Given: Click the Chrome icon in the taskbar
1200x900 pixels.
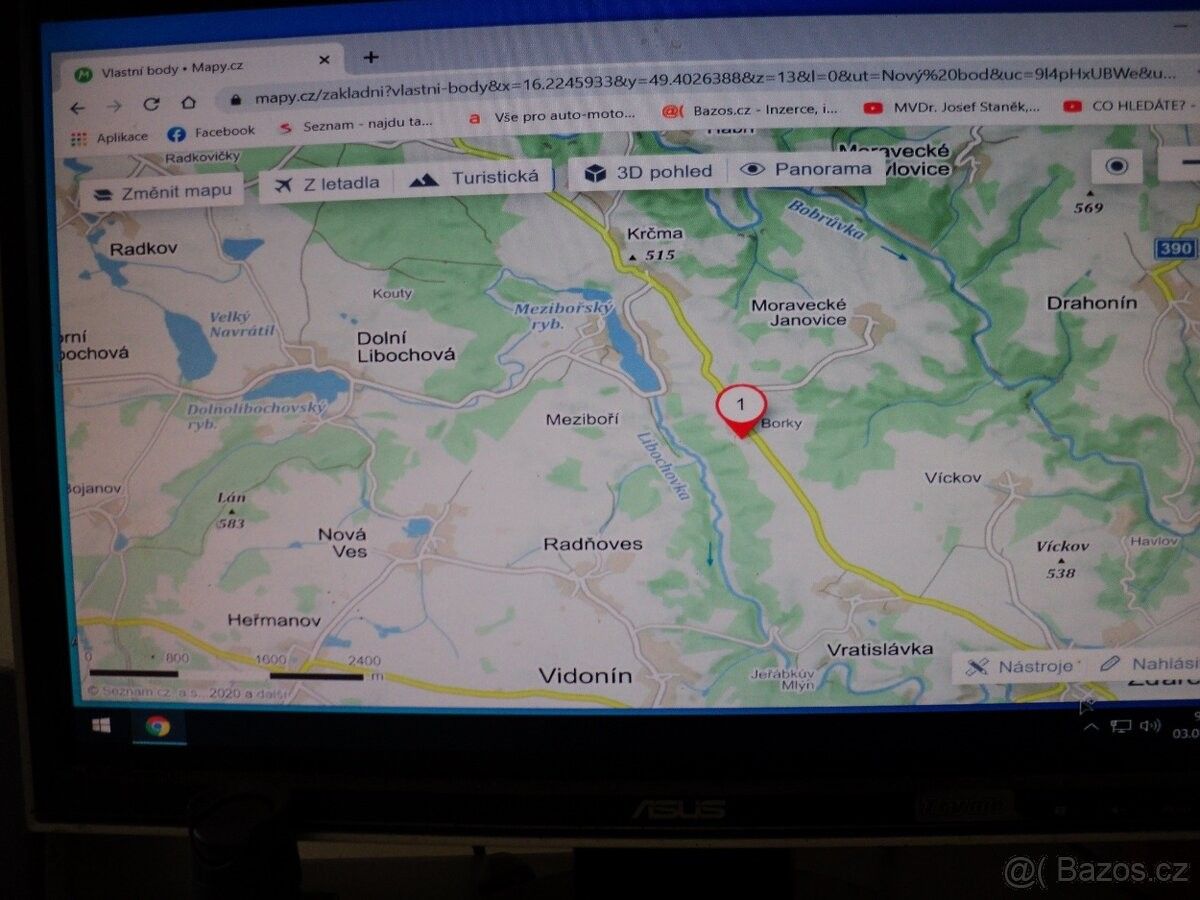Looking at the screenshot, I should [x=157, y=726].
